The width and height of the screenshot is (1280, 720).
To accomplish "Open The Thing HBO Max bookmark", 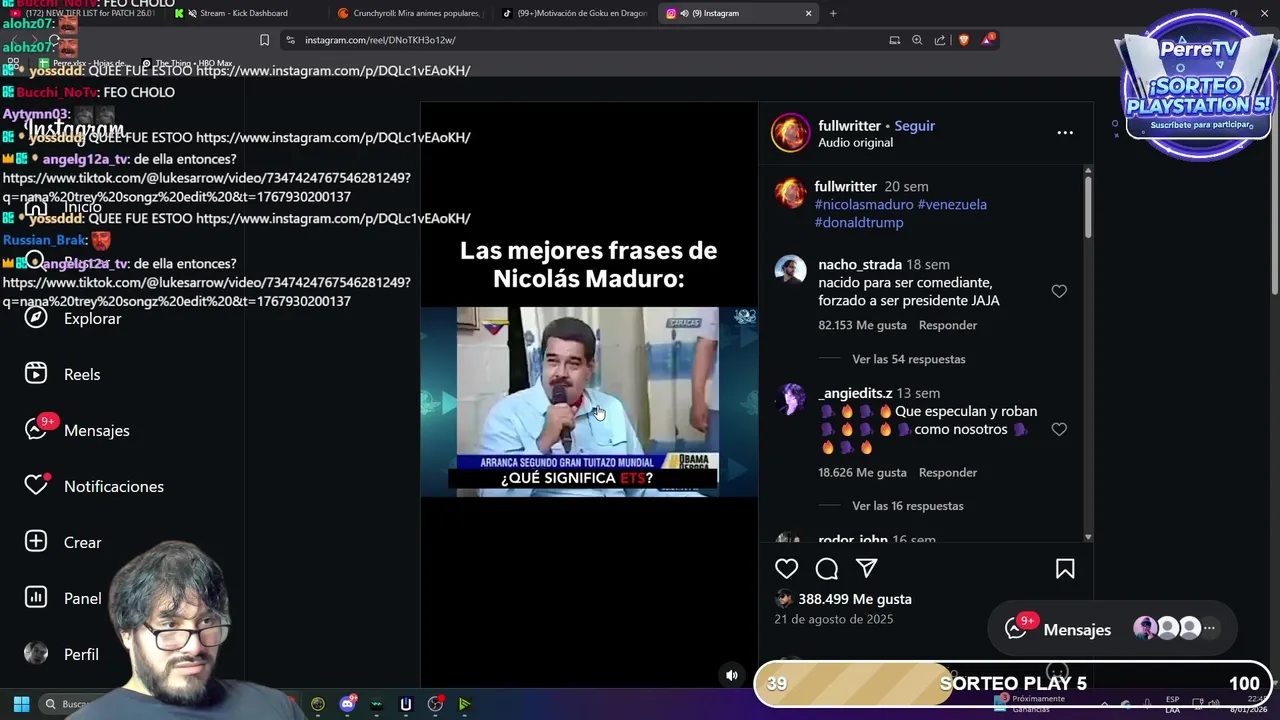I will [188, 63].
